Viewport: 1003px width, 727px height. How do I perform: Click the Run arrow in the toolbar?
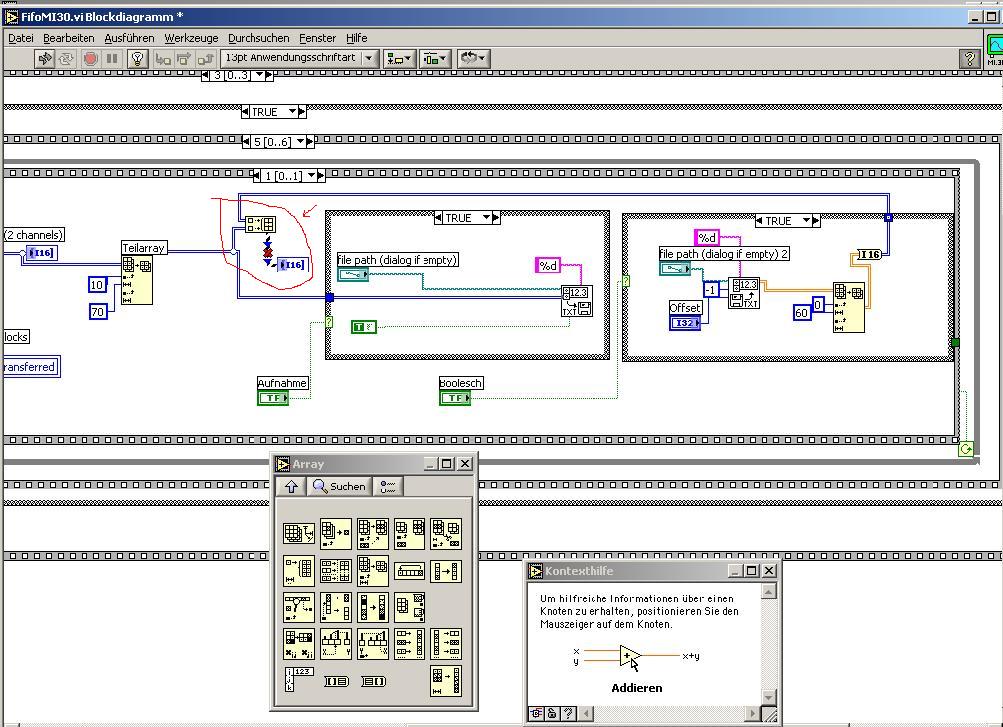click(x=44, y=59)
